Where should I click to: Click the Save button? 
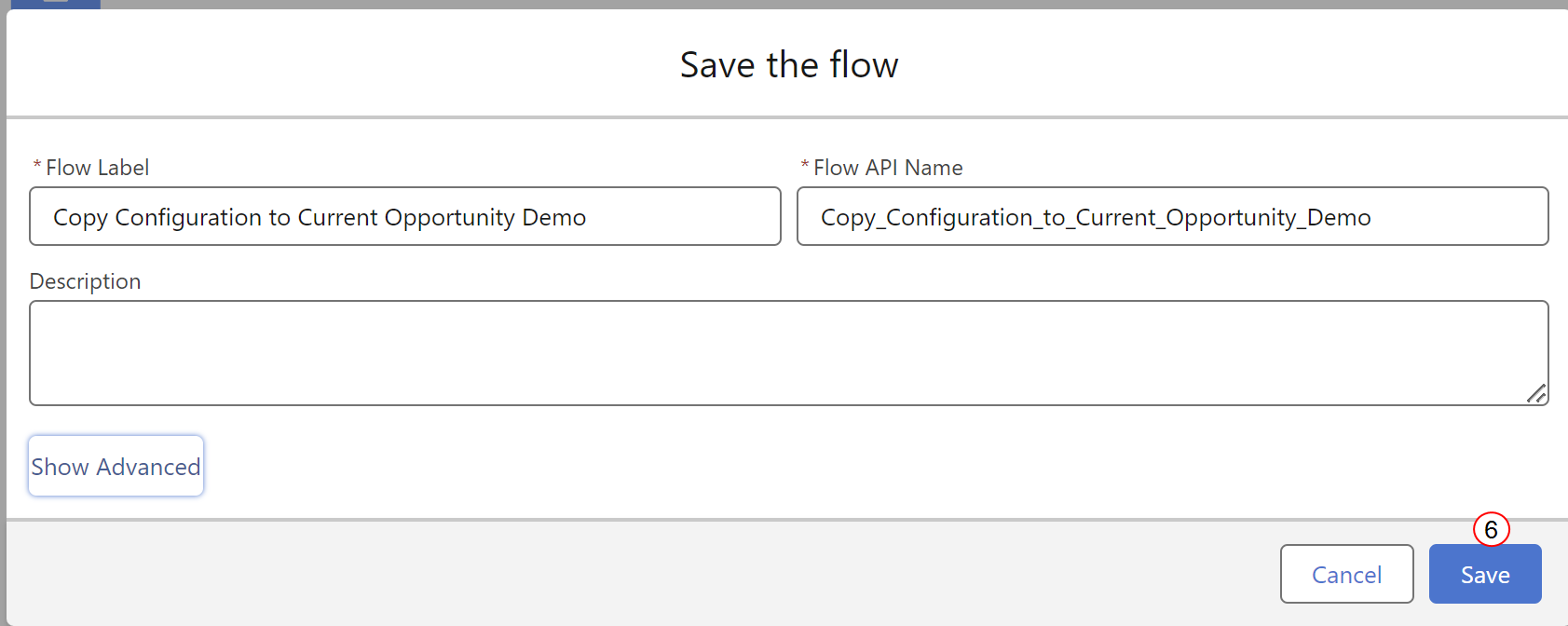(x=1485, y=575)
